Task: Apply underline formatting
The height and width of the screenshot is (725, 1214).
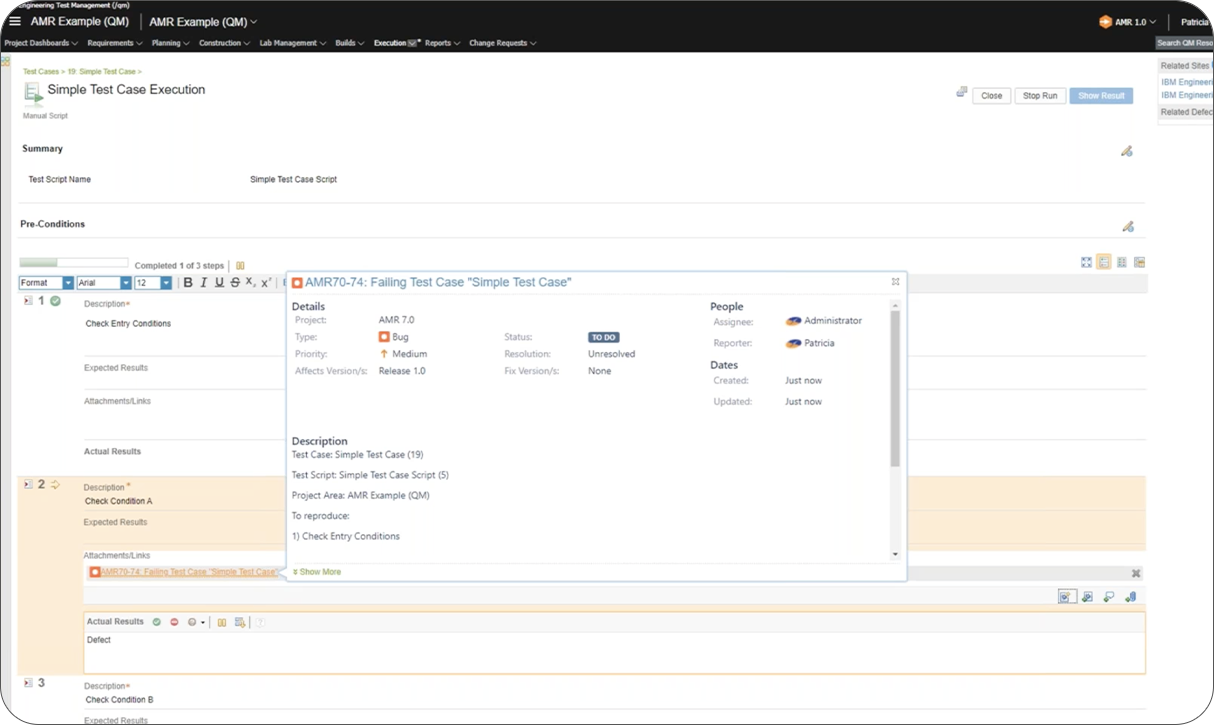Action: (219, 283)
